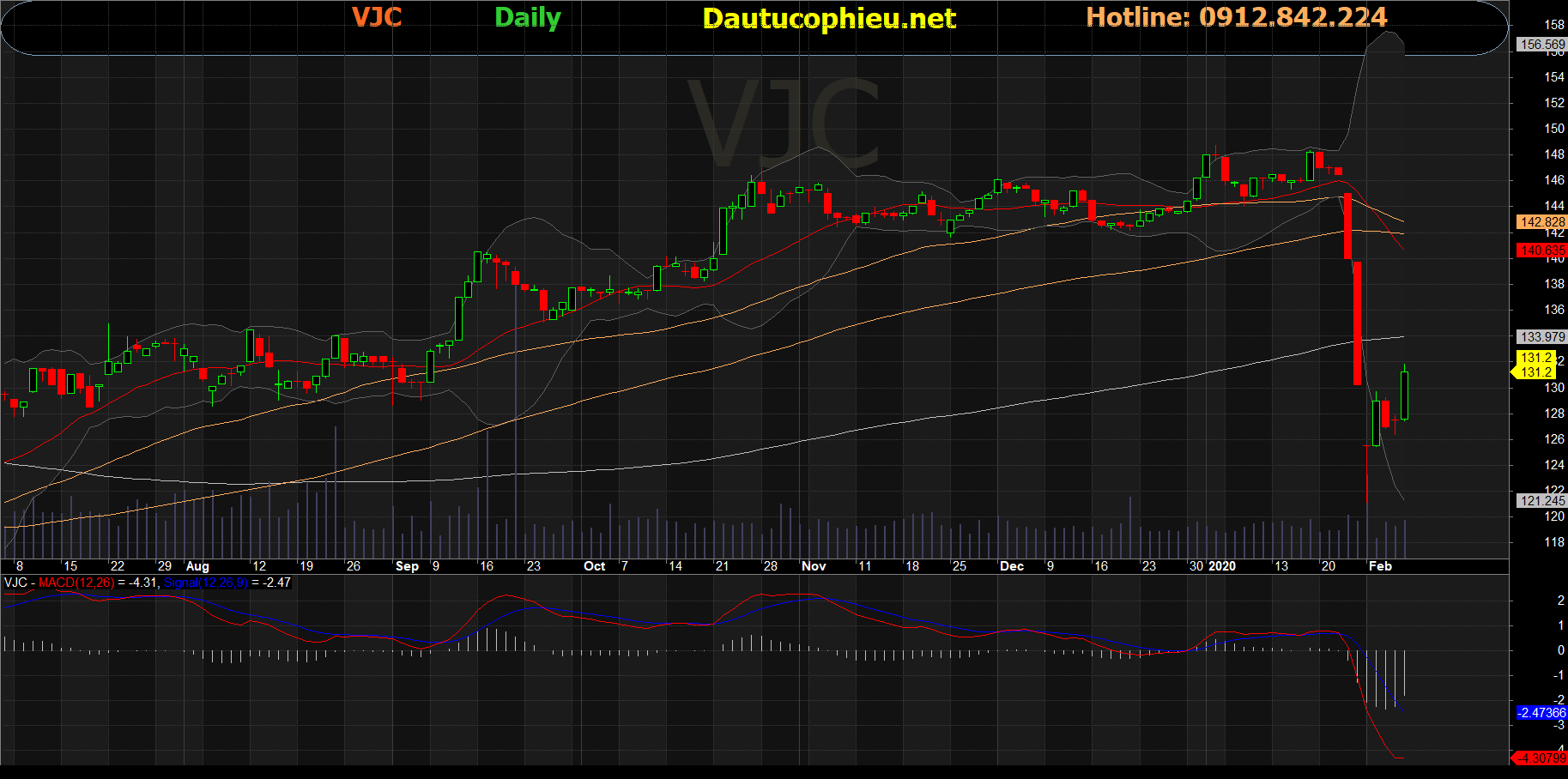Click the red 140.635 price tag
1568x779 pixels.
[x=1541, y=251]
